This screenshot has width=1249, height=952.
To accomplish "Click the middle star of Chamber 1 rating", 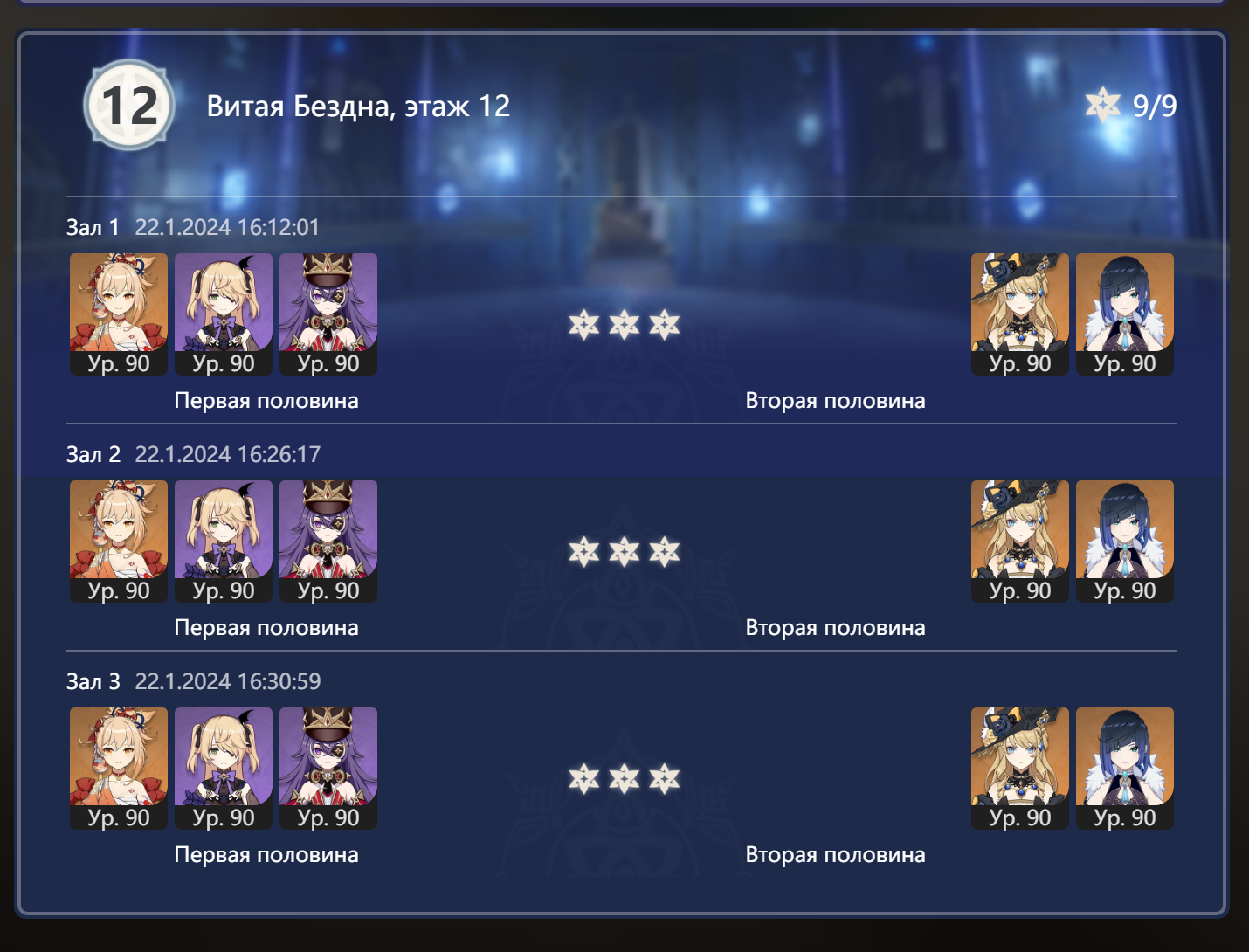I will point(624,325).
